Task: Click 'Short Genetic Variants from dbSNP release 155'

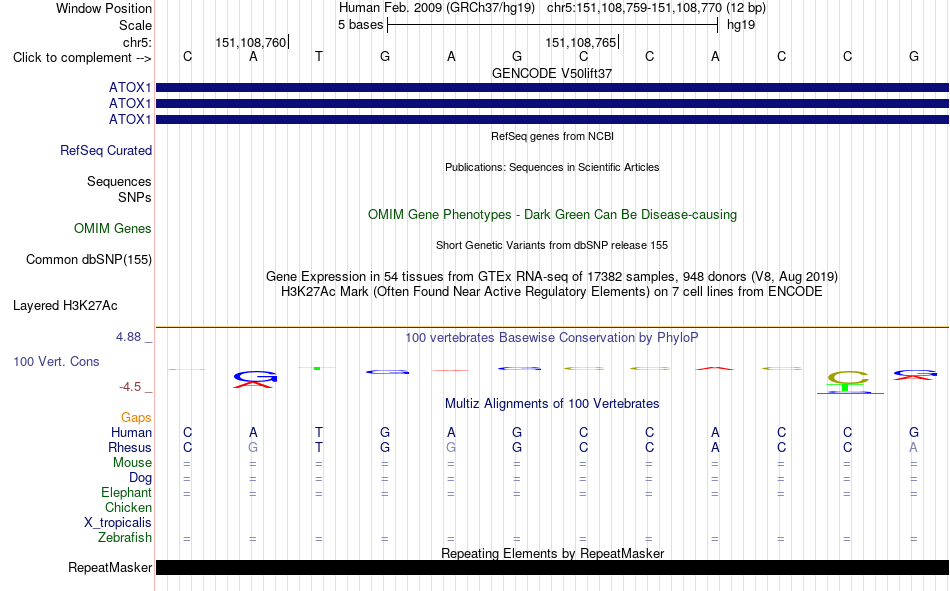Action: point(552,245)
